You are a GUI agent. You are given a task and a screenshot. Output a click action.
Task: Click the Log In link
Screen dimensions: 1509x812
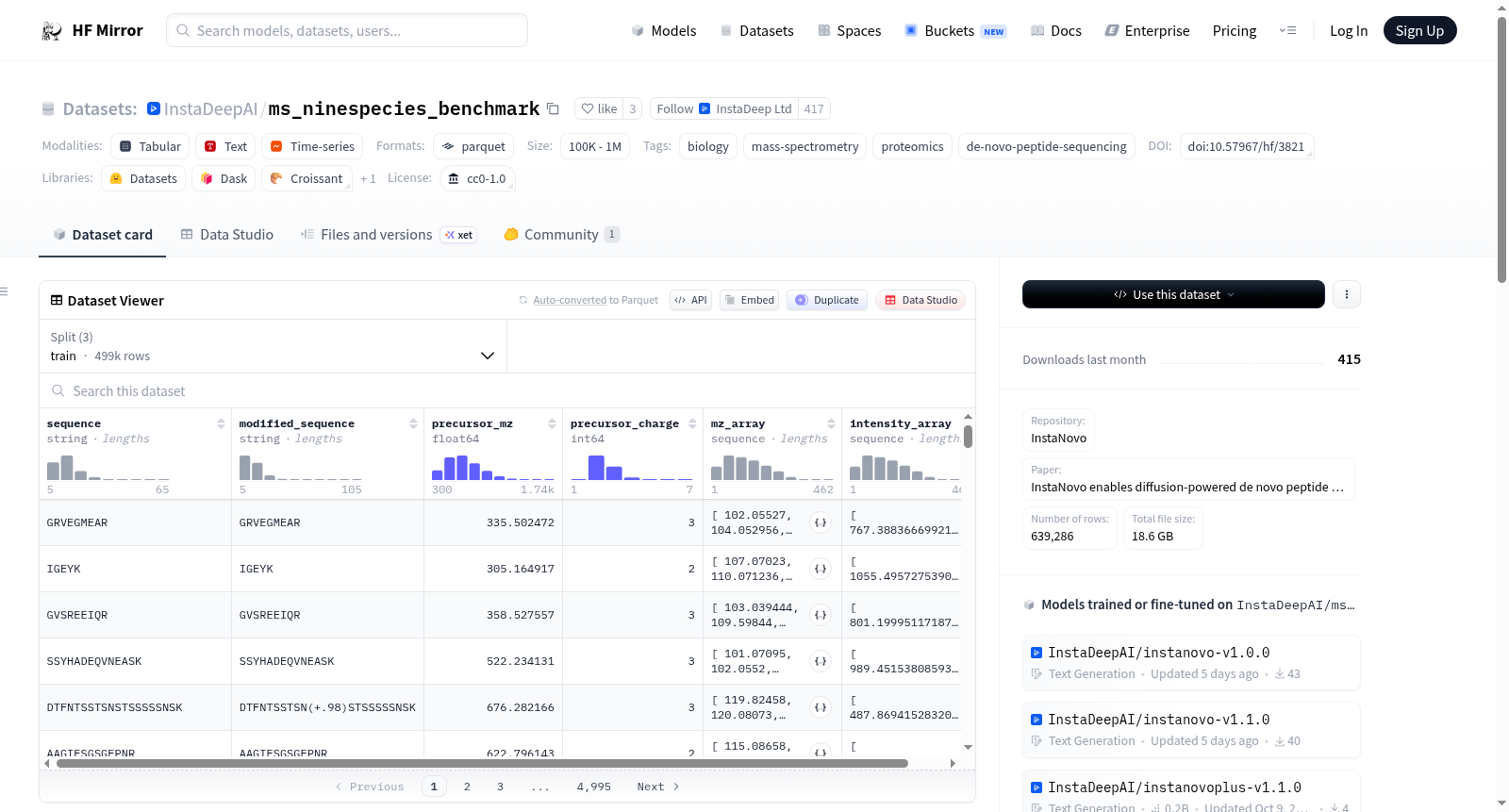tap(1349, 31)
